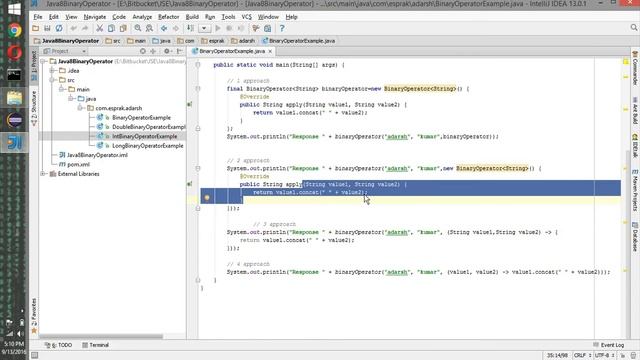Expand the External Libraries node
Image resolution: width=640 pixels, height=360 pixels.
pyautogui.click(x=43, y=174)
